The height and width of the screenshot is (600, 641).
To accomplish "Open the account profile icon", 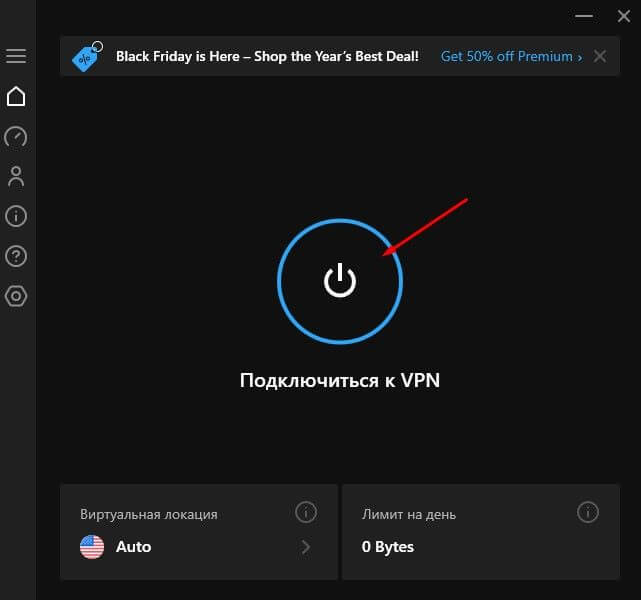I will click(x=16, y=177).
